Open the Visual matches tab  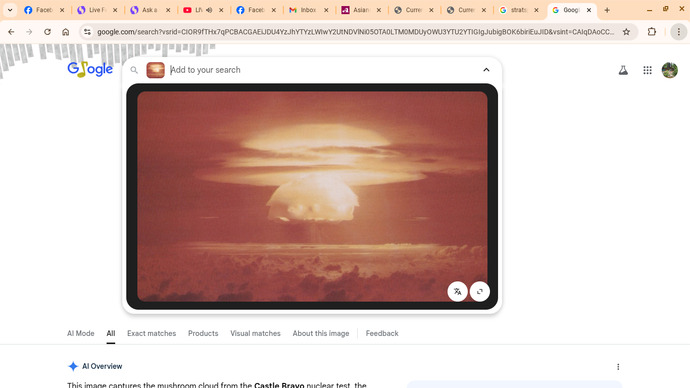tap(255, 333)
